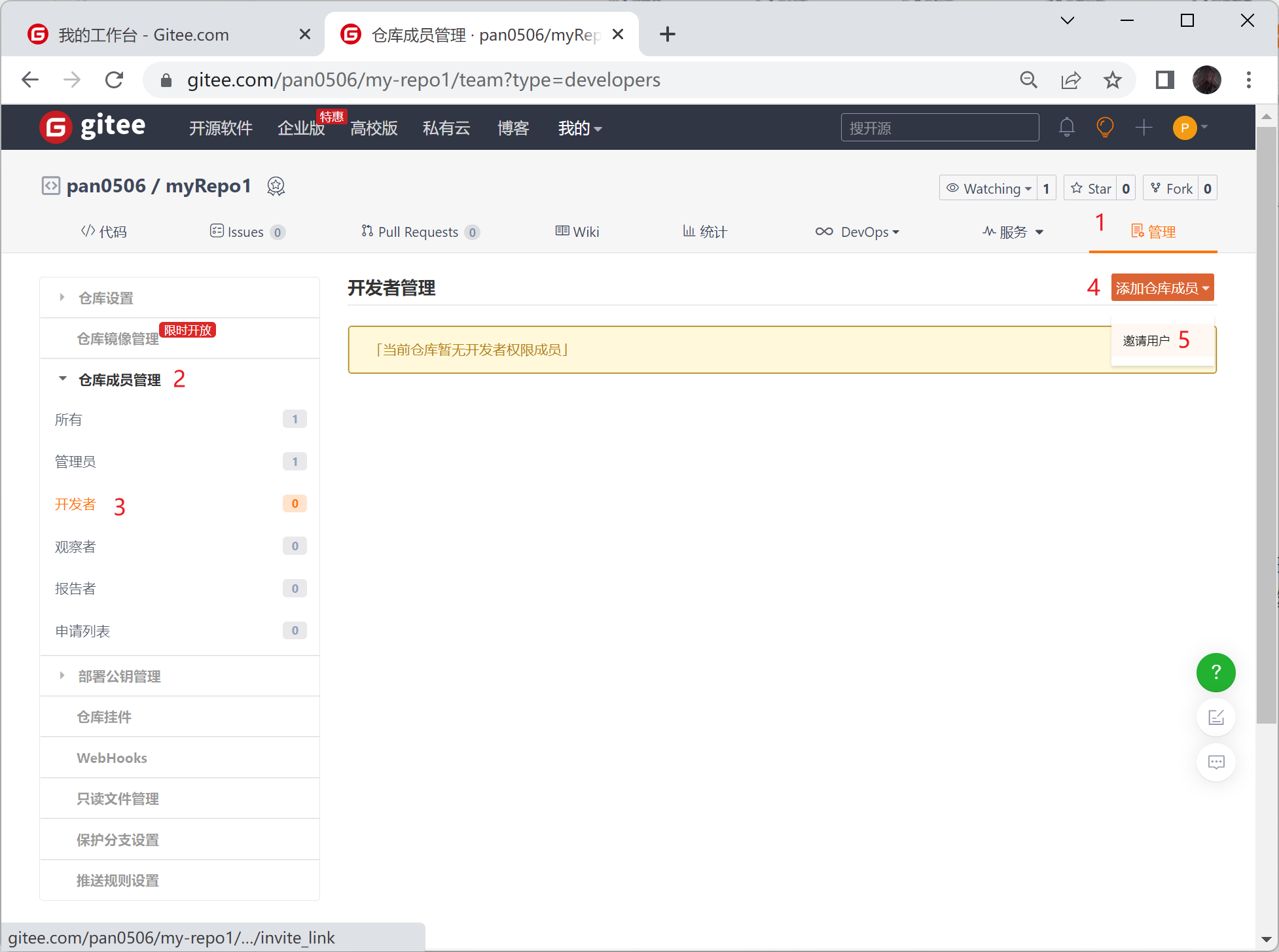This screenshot has height=952, width=1279.
Task: Click the feedback edit floating icon
Action: pyautogui.click(x=1216, y=717)
